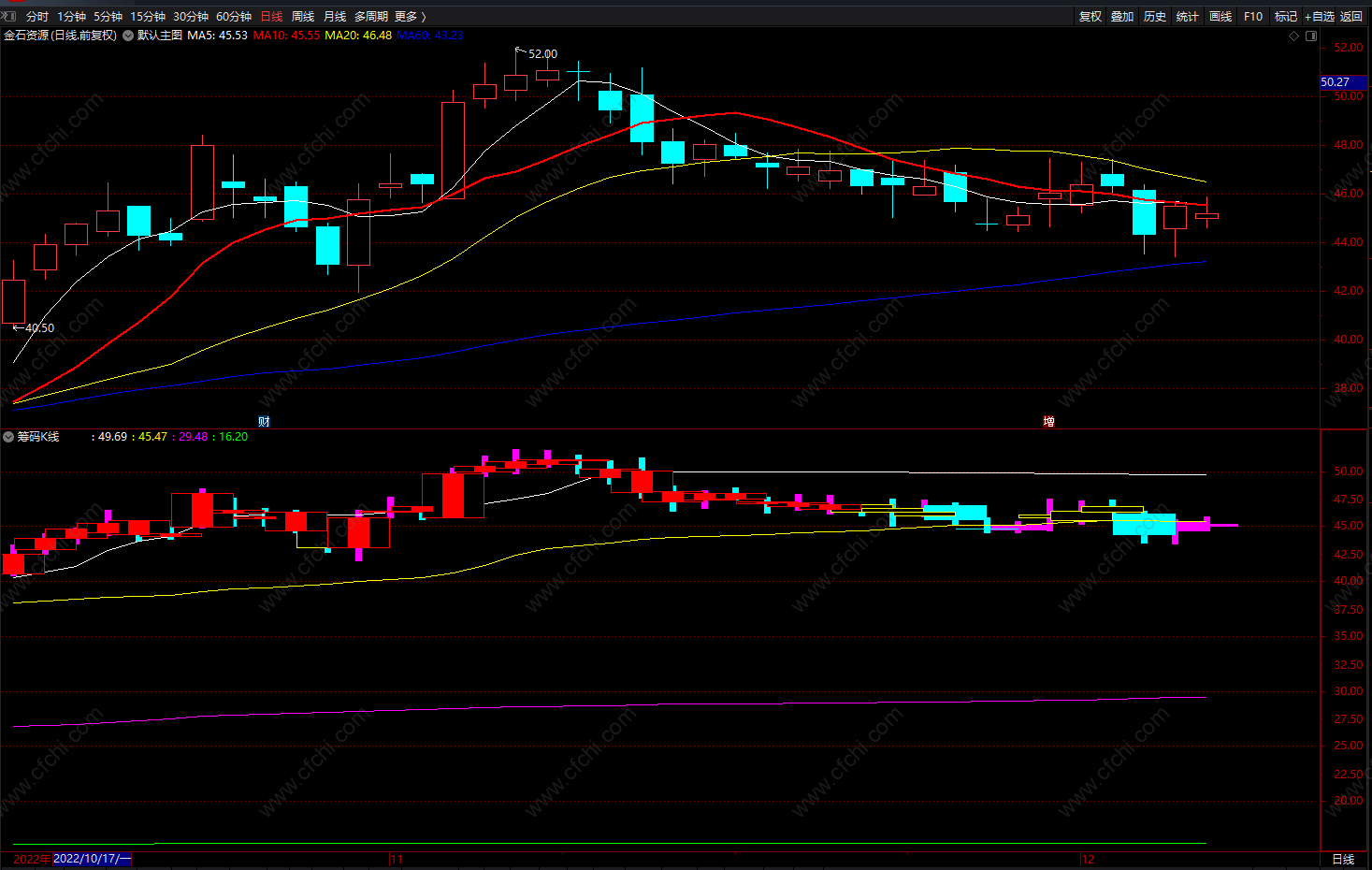
Task: Click the MA5: 45.53 indicator label
Action: click(217, 36)
